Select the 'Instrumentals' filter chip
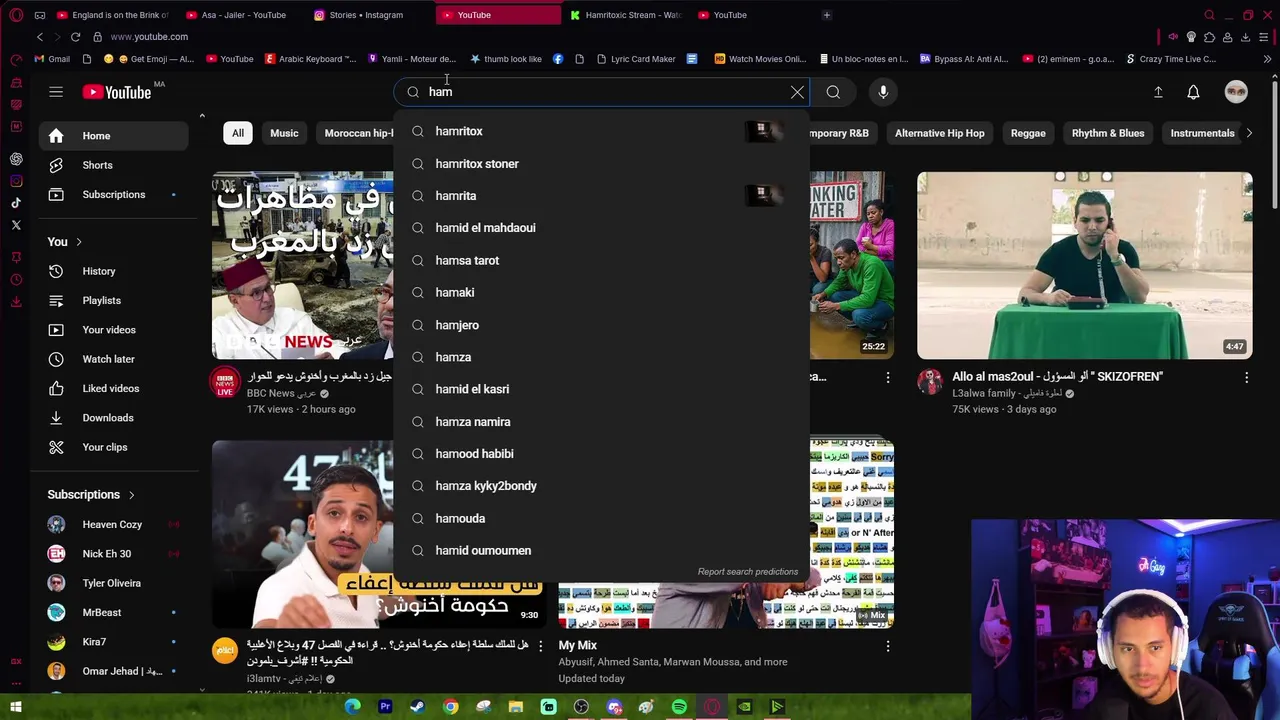The height and width of the screenshot is (720, 1280). tap(1202, 133)
